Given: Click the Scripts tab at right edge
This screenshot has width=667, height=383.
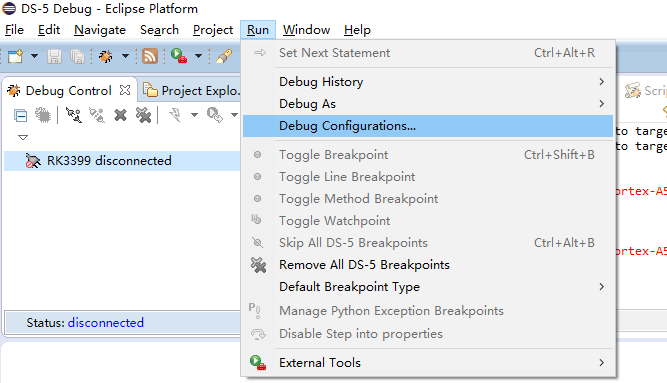Looking at the screenshot, I should click(x=646, y=91).
